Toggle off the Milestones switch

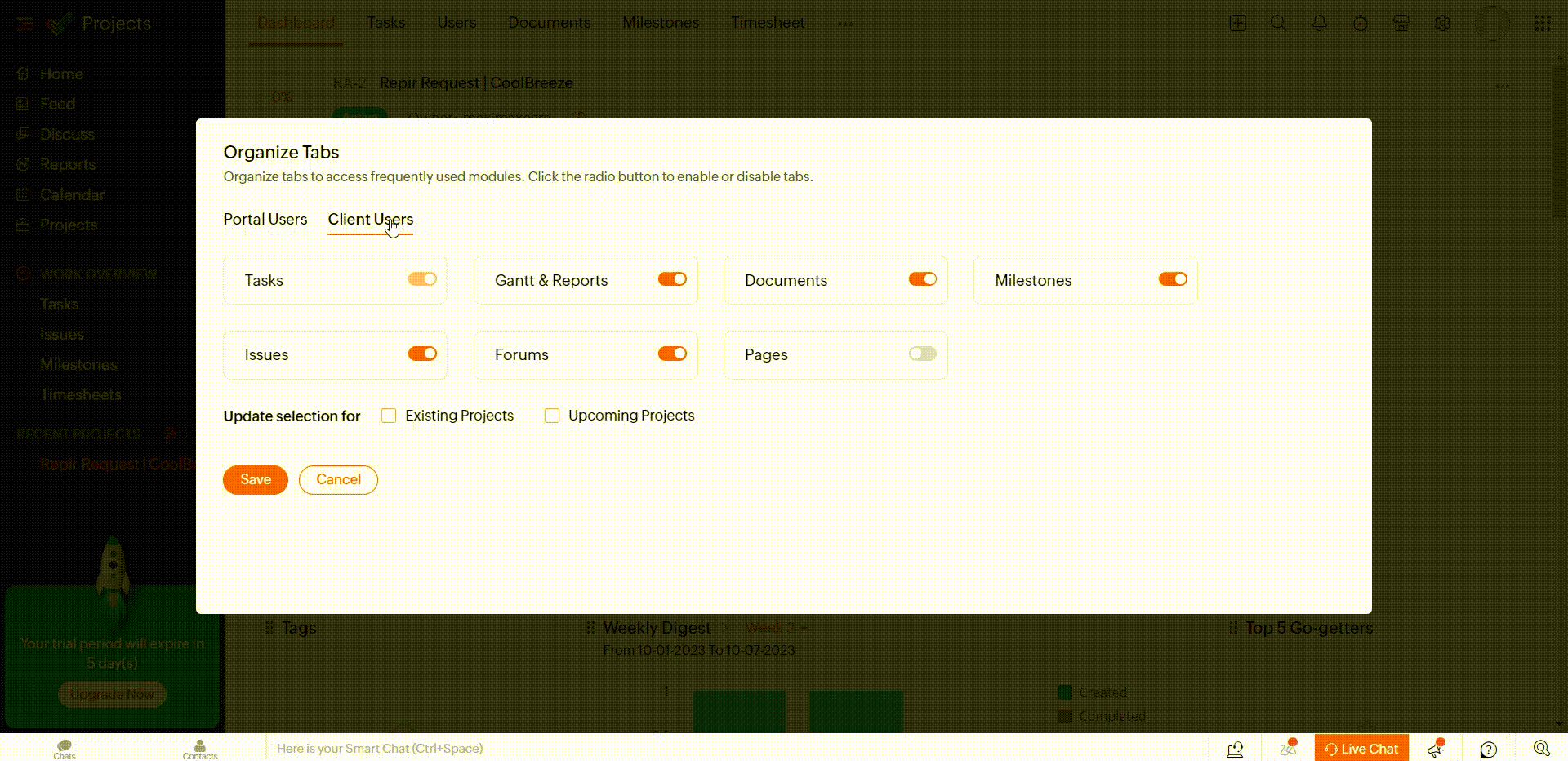tap(1172, 279)
